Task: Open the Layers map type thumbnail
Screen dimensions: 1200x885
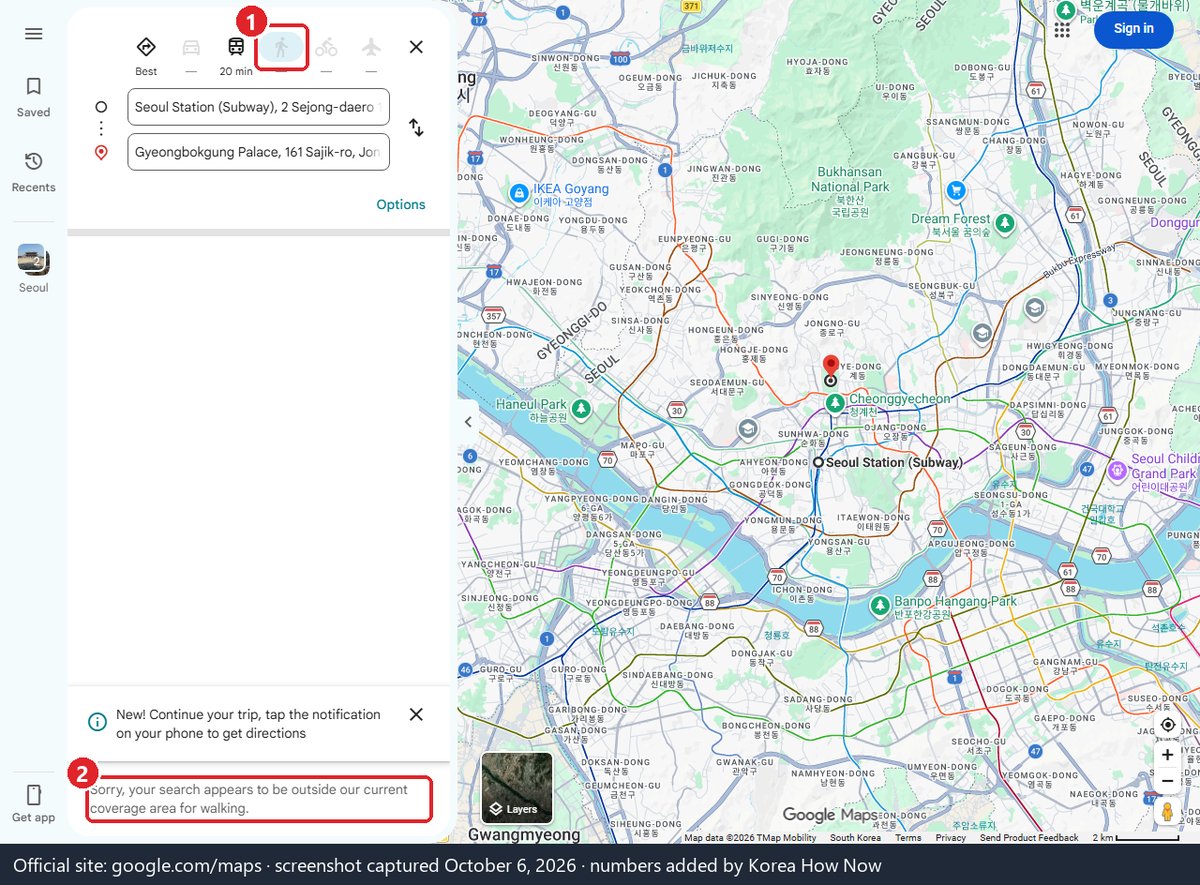Action: [x=517, y=788]
